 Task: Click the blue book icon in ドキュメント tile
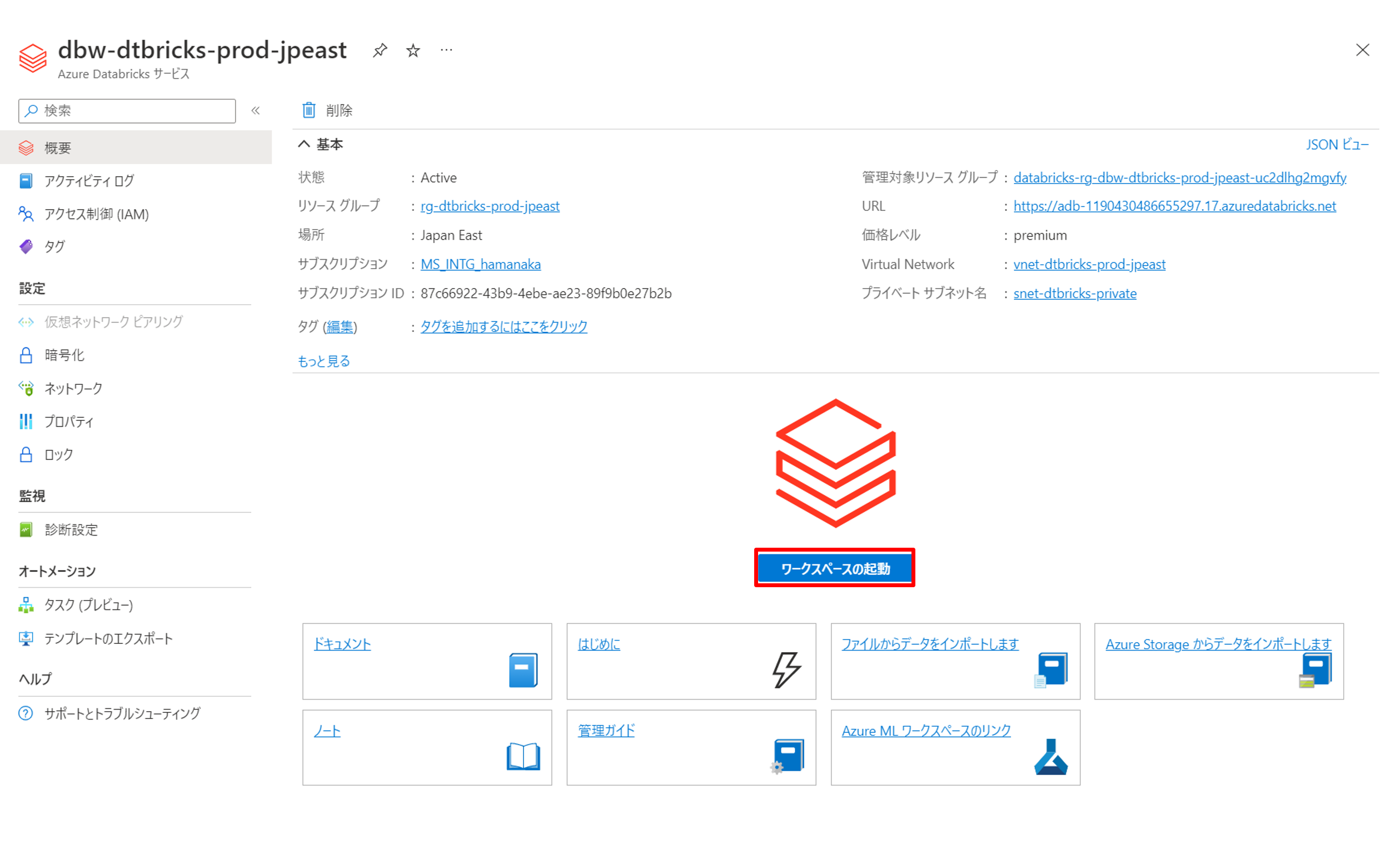coord(522,669)
